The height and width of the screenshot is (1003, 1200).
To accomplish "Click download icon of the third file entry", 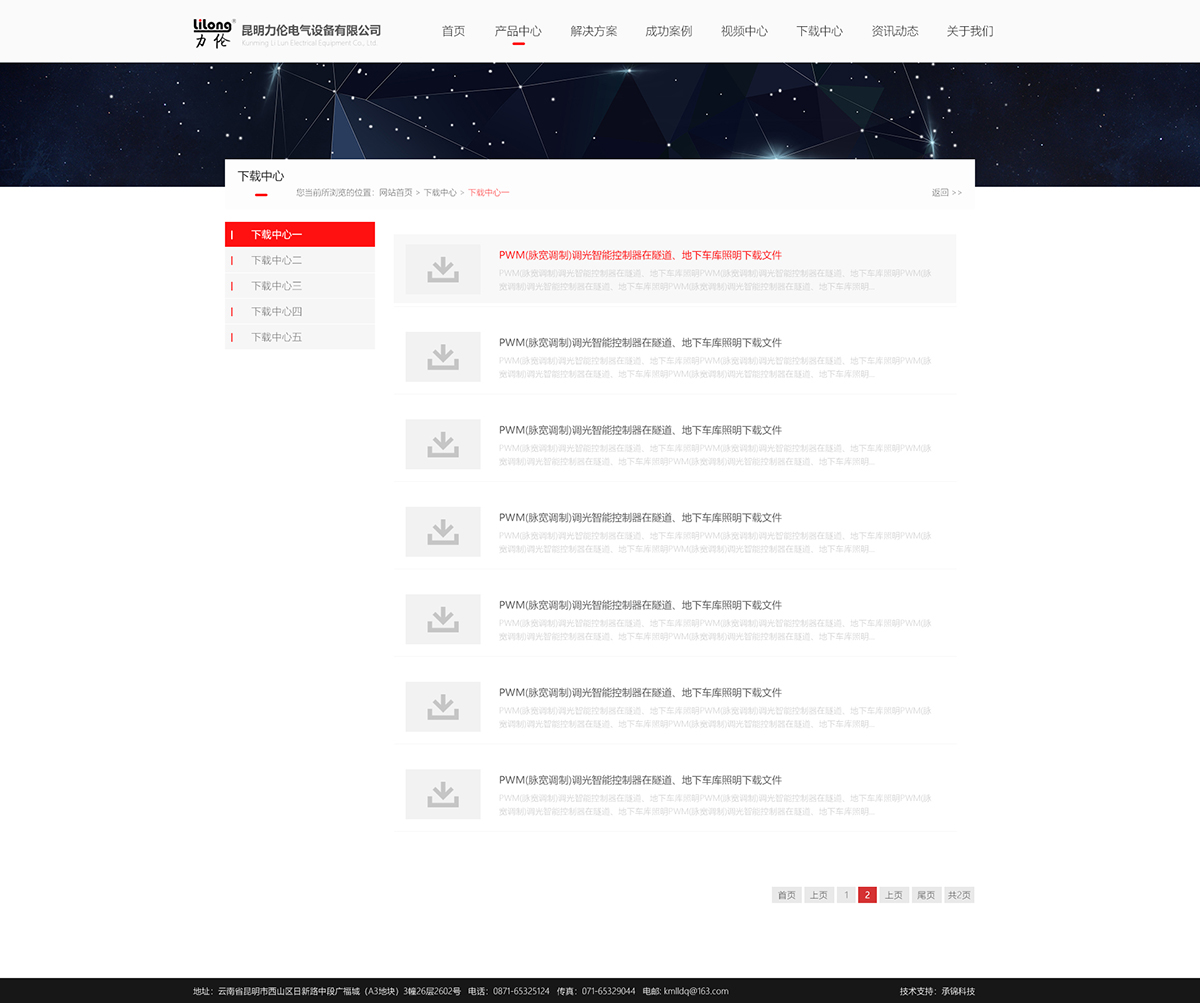I will point(443,444).
